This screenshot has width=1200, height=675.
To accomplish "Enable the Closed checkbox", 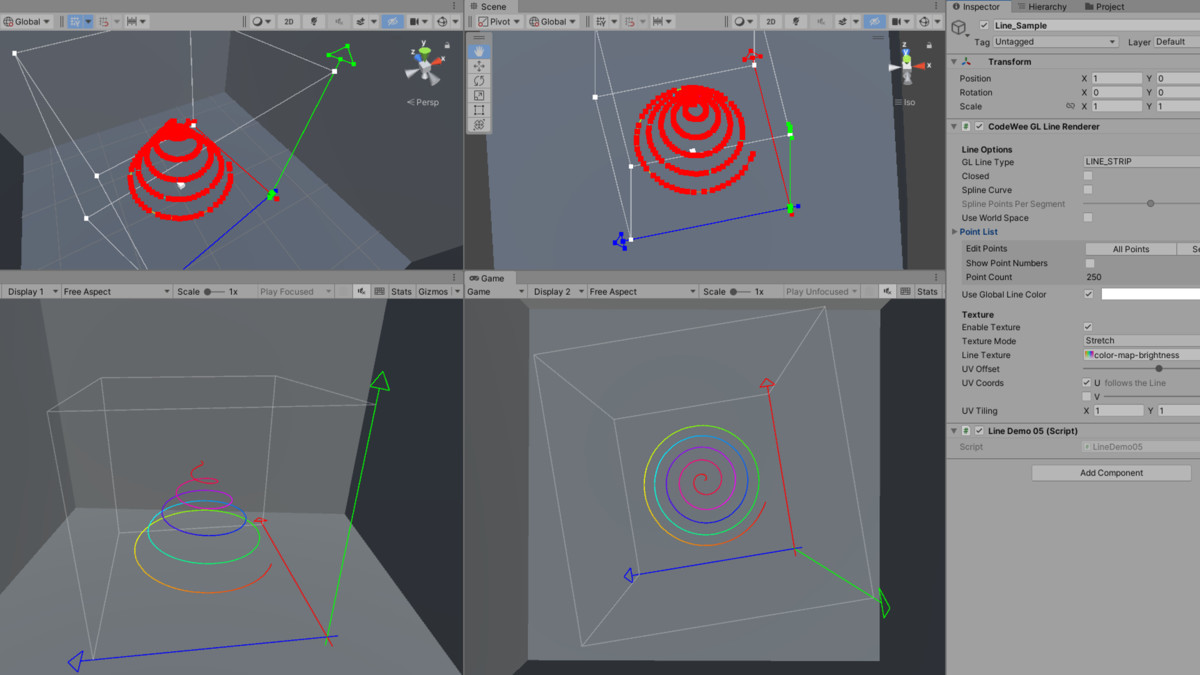I will click(1088, 176).
